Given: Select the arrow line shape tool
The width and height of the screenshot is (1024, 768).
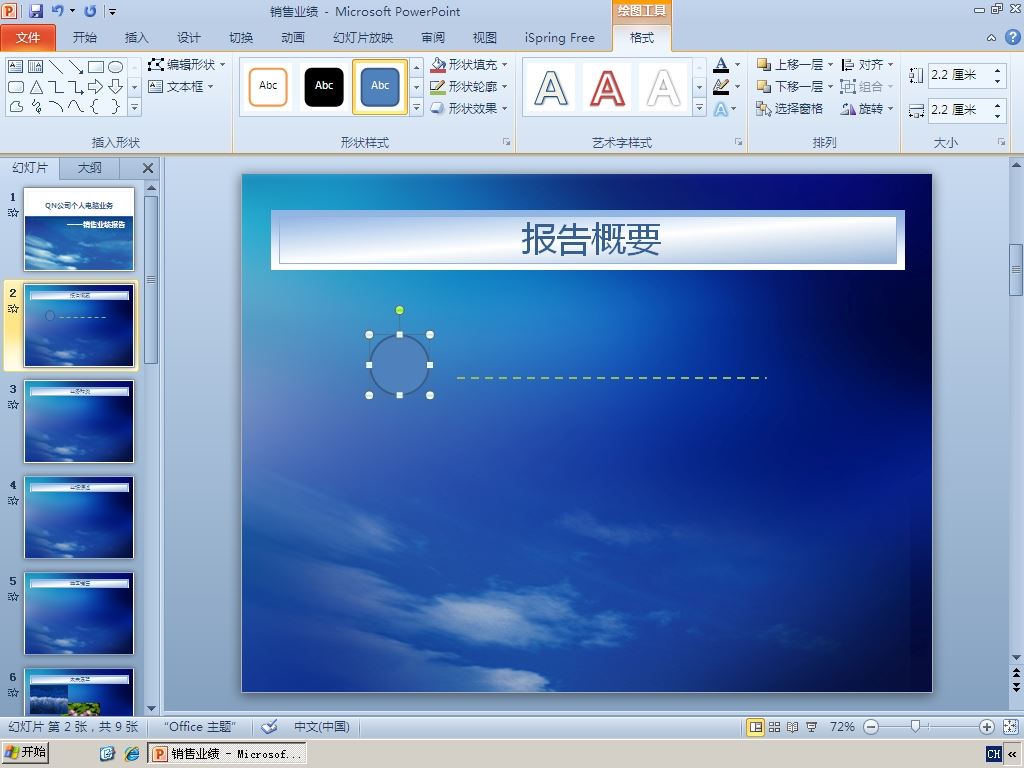Looking at the screenshot, I should tap(76, 67).
